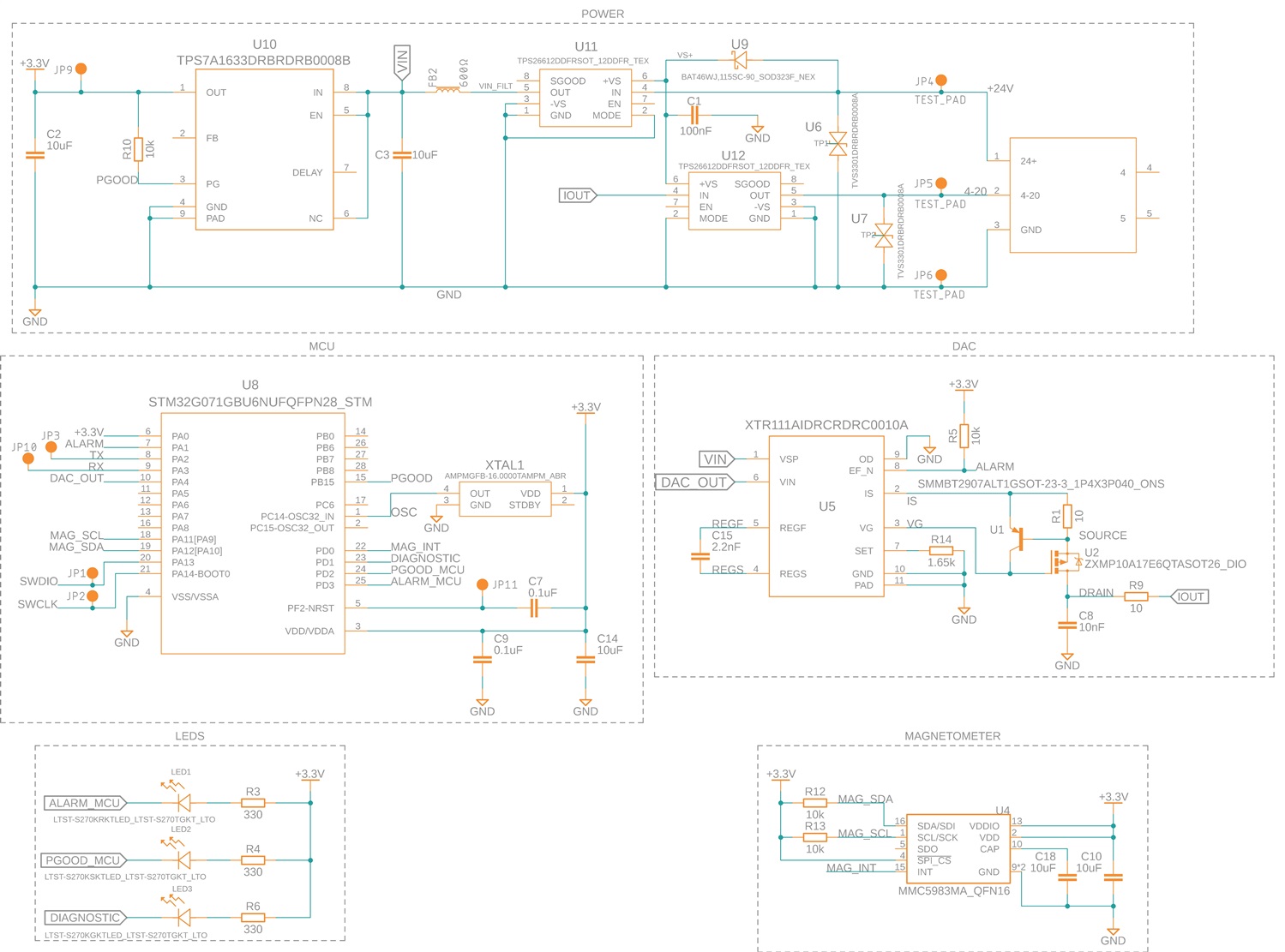
Task: Click the R9 10 ohm resistor symbol
Action: click(x=1136, y=596)
